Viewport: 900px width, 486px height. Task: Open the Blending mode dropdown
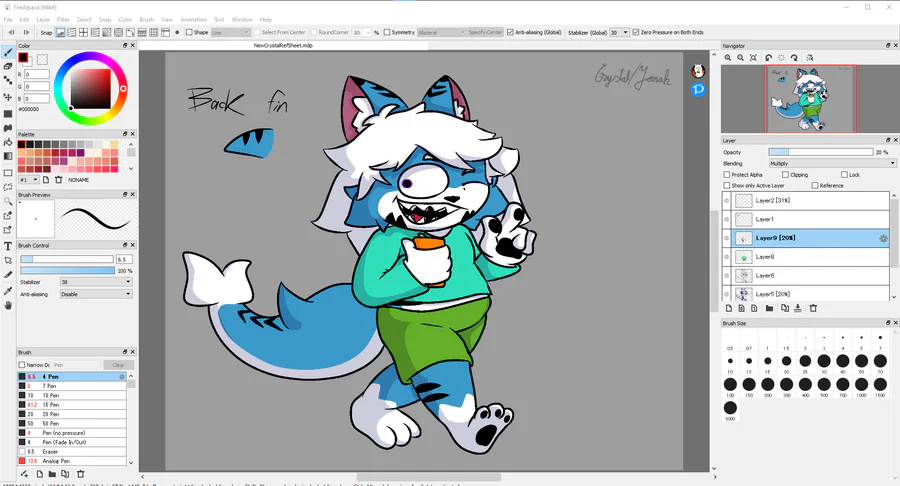click(x=832, y=164)
